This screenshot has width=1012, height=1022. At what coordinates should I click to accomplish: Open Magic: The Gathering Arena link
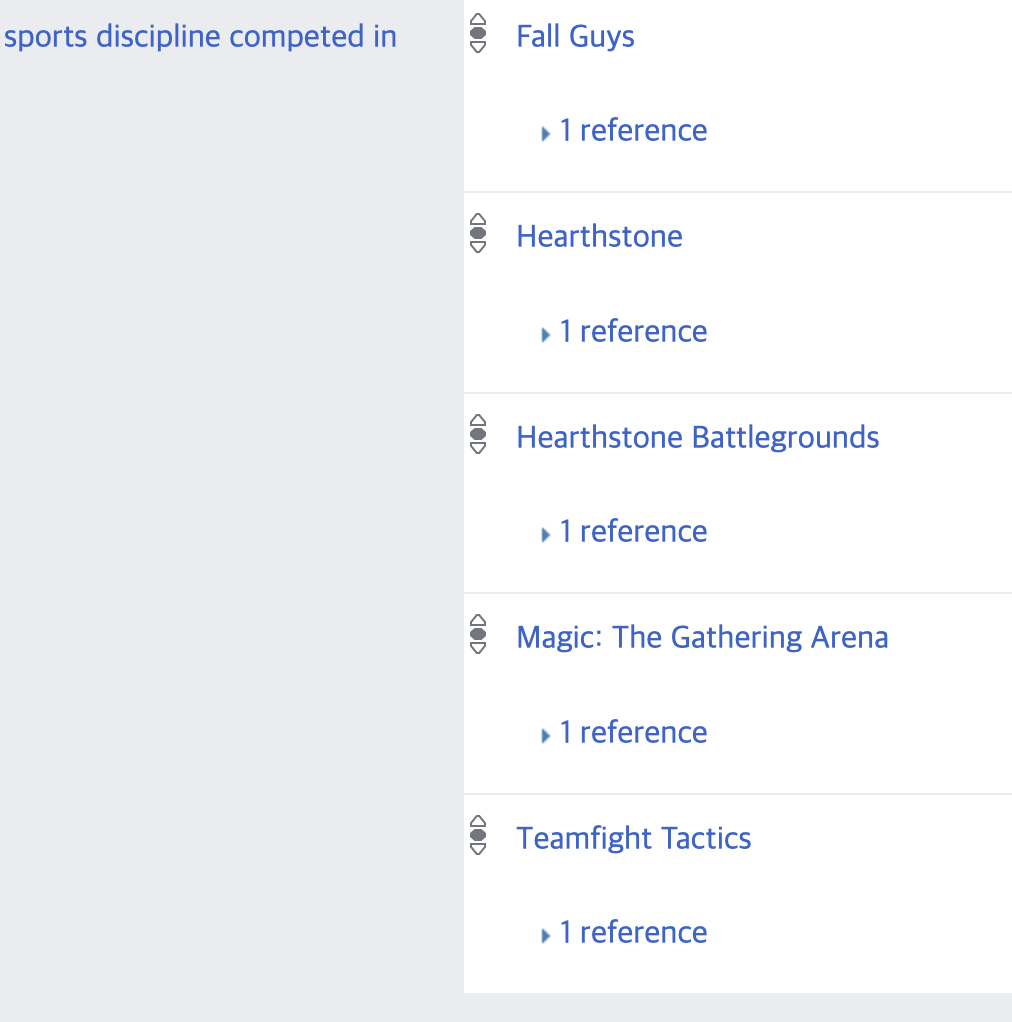pyautogui.click(x=702, y=638)
